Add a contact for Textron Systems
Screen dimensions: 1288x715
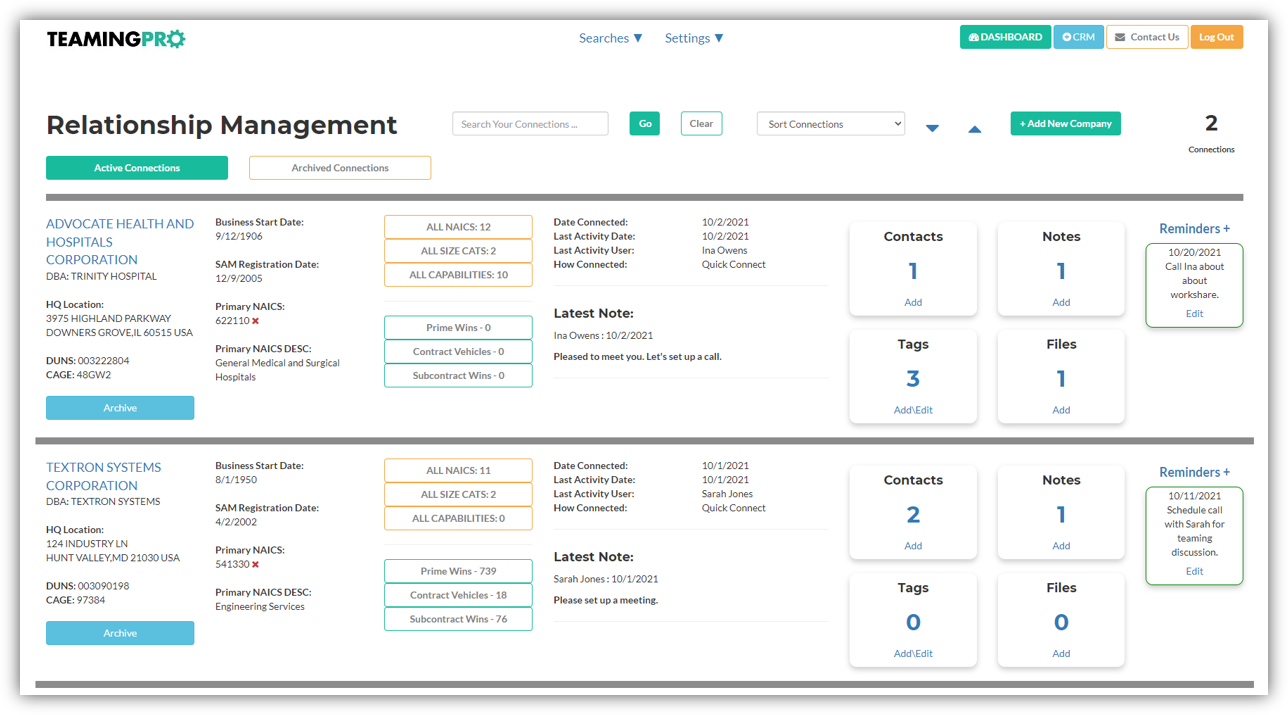(x=913, y=546)
